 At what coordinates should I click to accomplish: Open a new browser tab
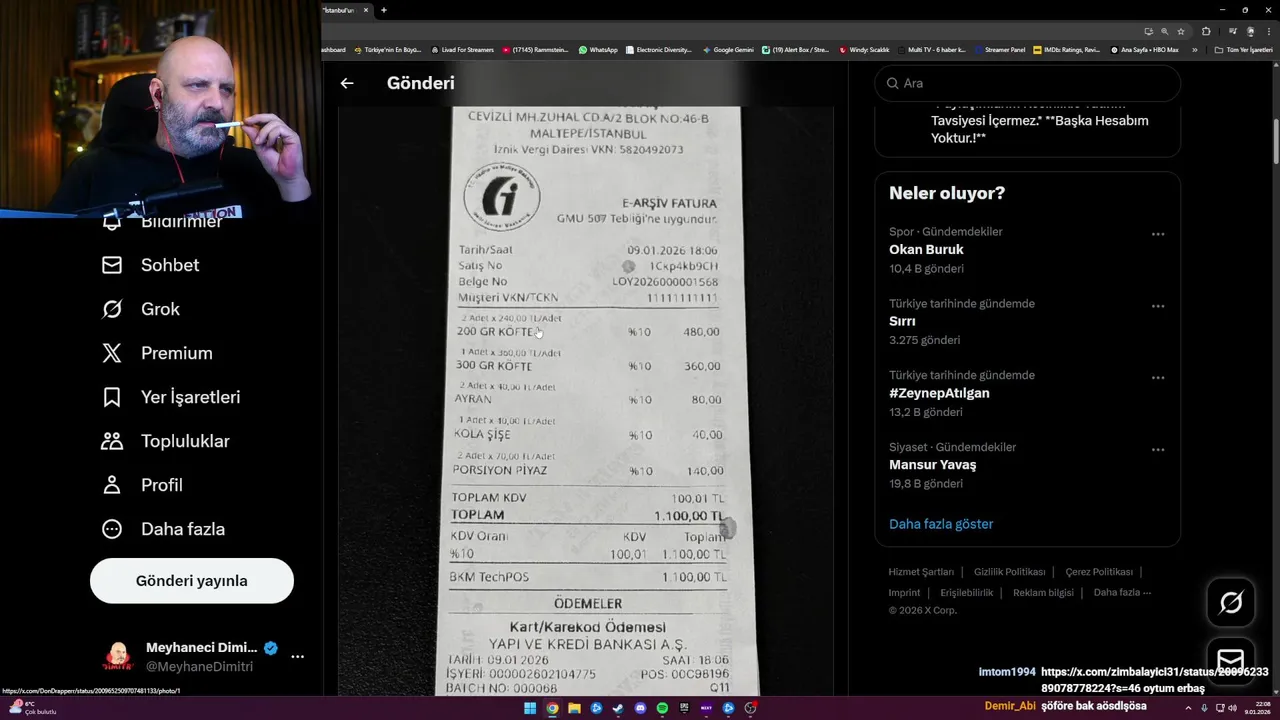(384, 10)
